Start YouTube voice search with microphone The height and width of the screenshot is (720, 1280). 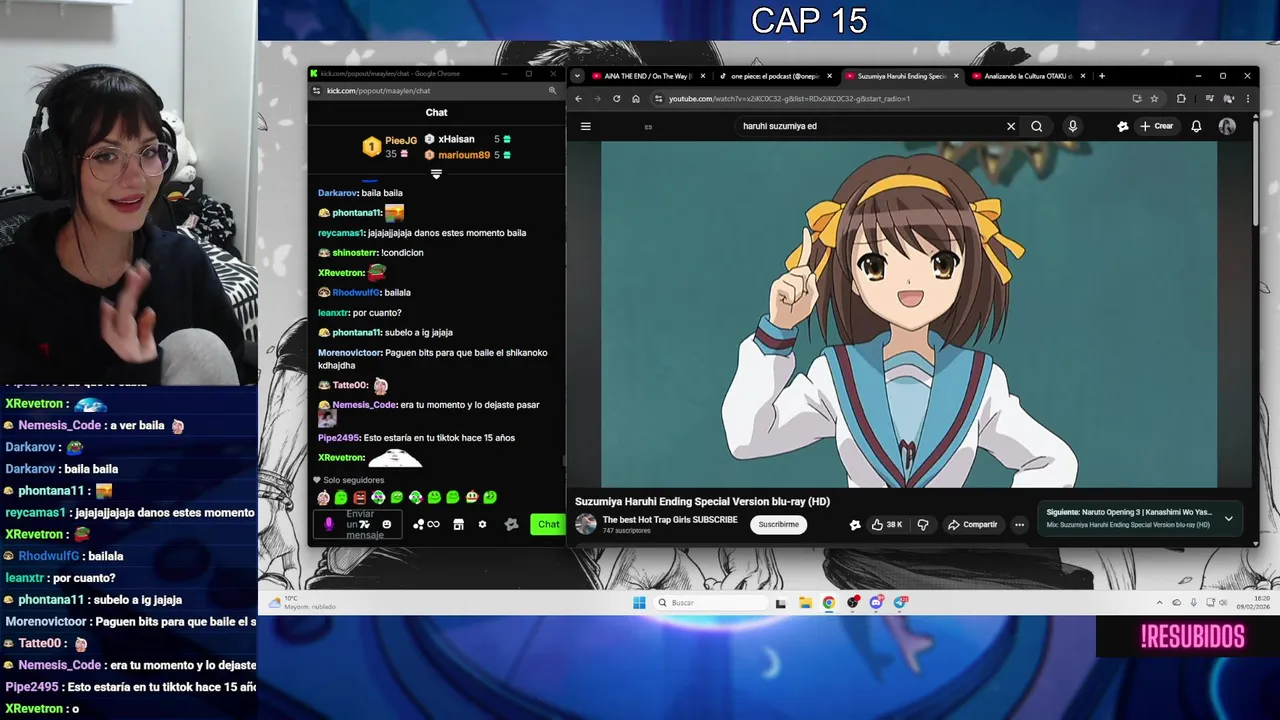pos(1073,126)
